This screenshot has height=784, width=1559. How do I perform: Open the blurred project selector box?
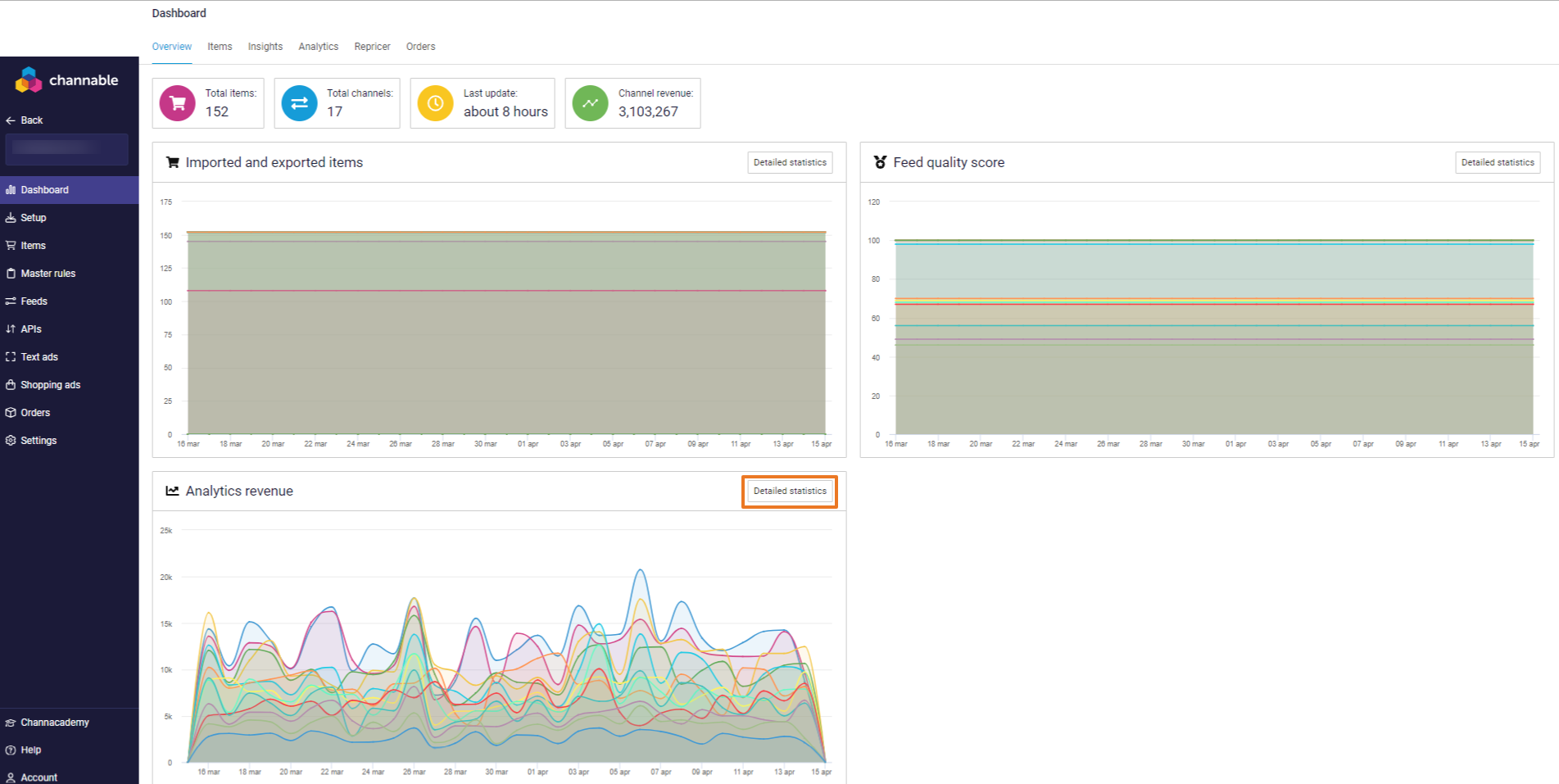pos(67,149)
